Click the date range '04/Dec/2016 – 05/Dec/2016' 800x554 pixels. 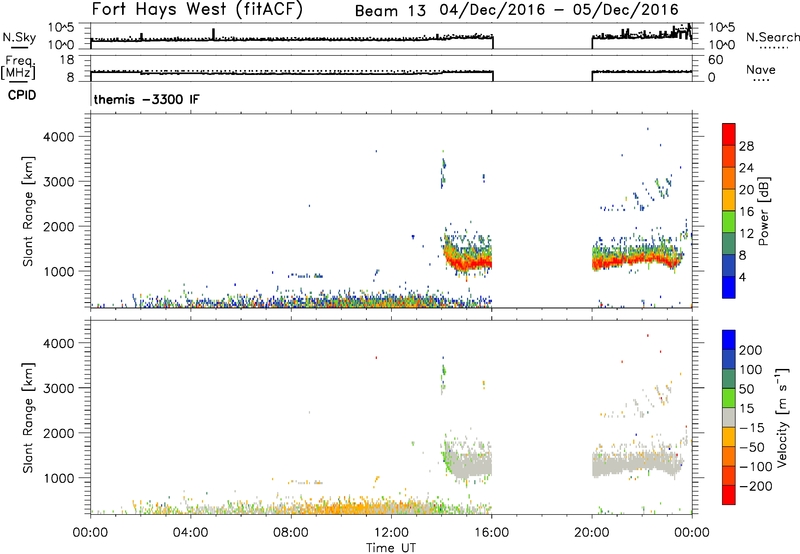(559, 10)
